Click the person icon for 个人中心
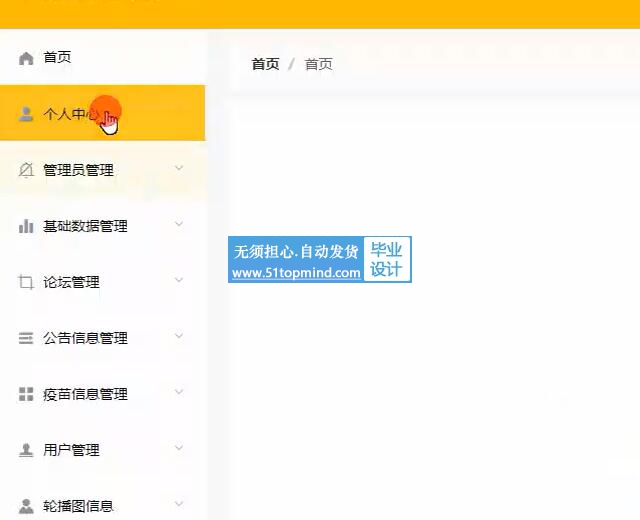640x520 pixels. tap(26, 114)
